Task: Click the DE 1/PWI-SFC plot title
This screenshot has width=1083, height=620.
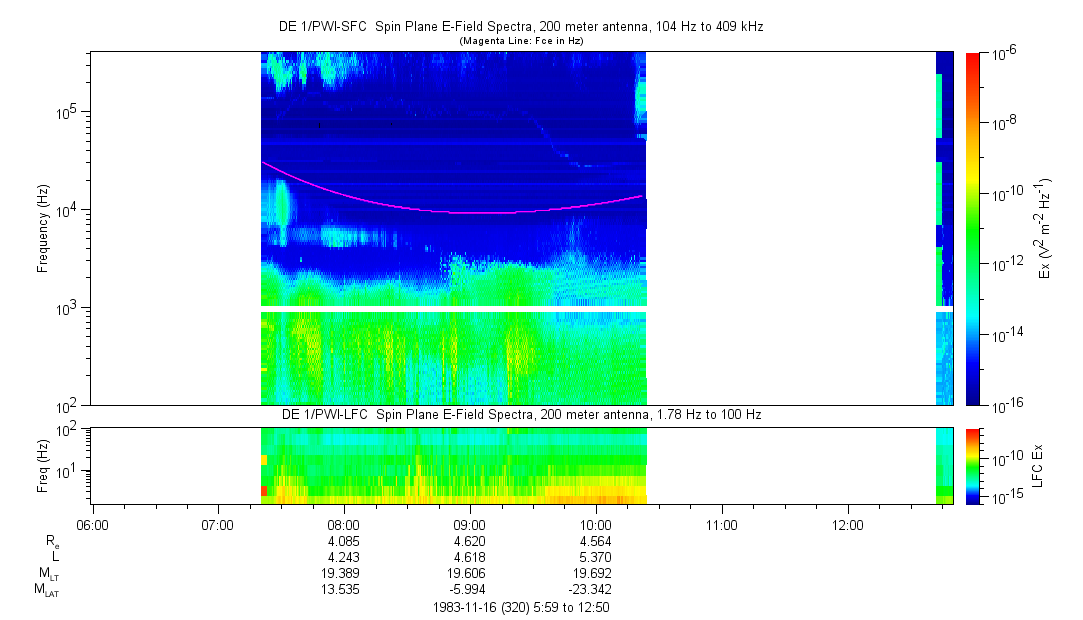Action: 520,27
